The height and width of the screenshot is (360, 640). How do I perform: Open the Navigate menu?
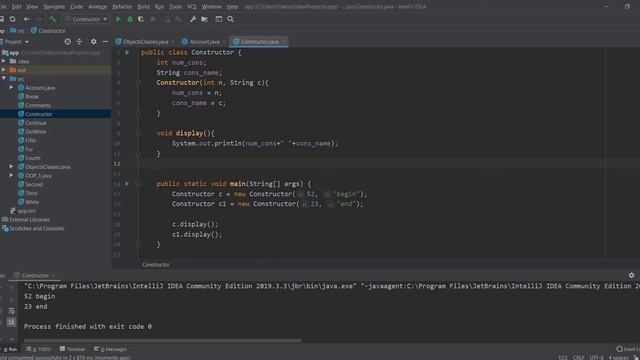[x=54, y=7]
